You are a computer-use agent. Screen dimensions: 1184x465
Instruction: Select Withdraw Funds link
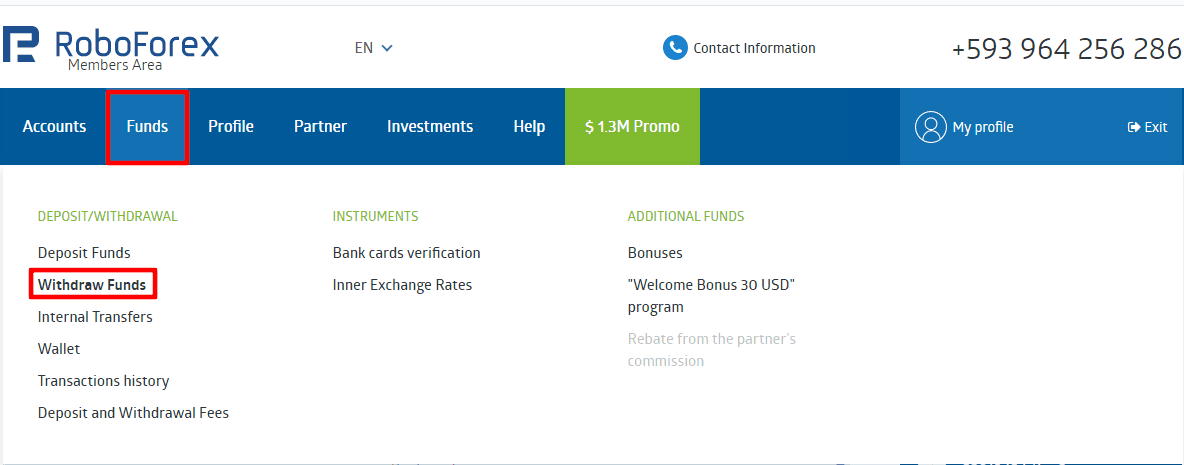coord(92,285)
